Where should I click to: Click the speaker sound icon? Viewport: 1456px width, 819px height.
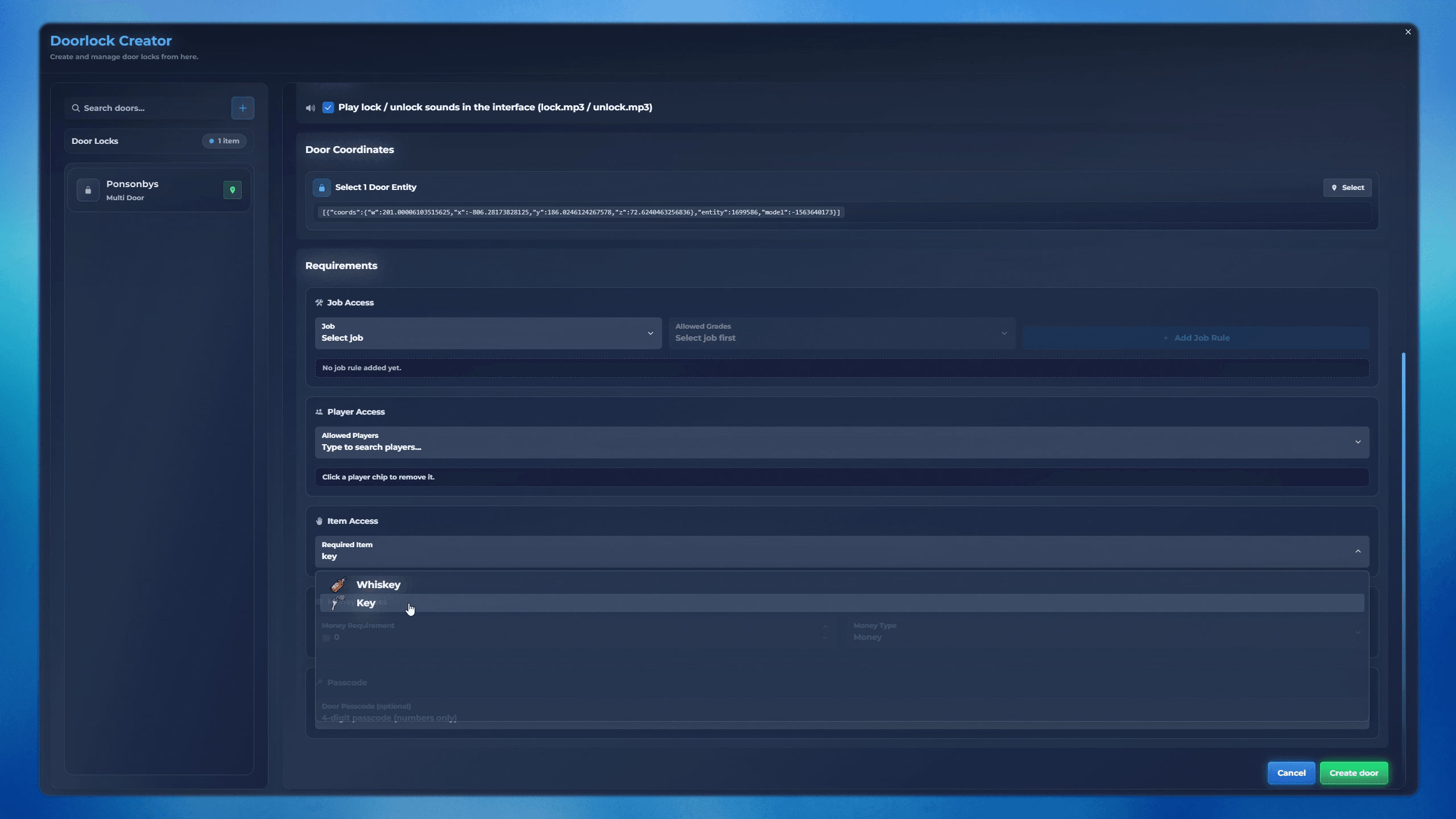pos(310,107)
